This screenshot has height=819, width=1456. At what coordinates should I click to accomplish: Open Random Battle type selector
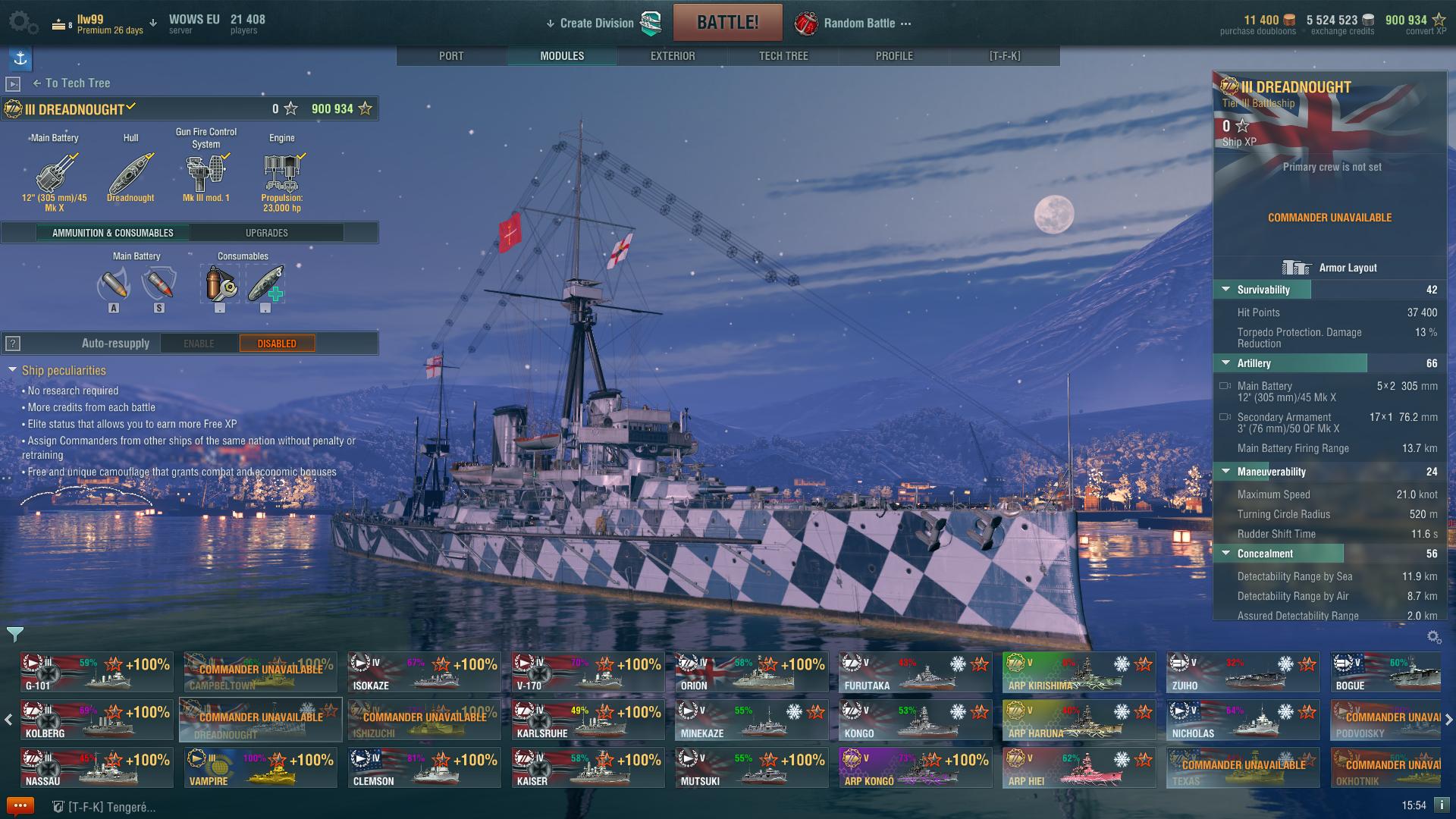tap(853, 24)
